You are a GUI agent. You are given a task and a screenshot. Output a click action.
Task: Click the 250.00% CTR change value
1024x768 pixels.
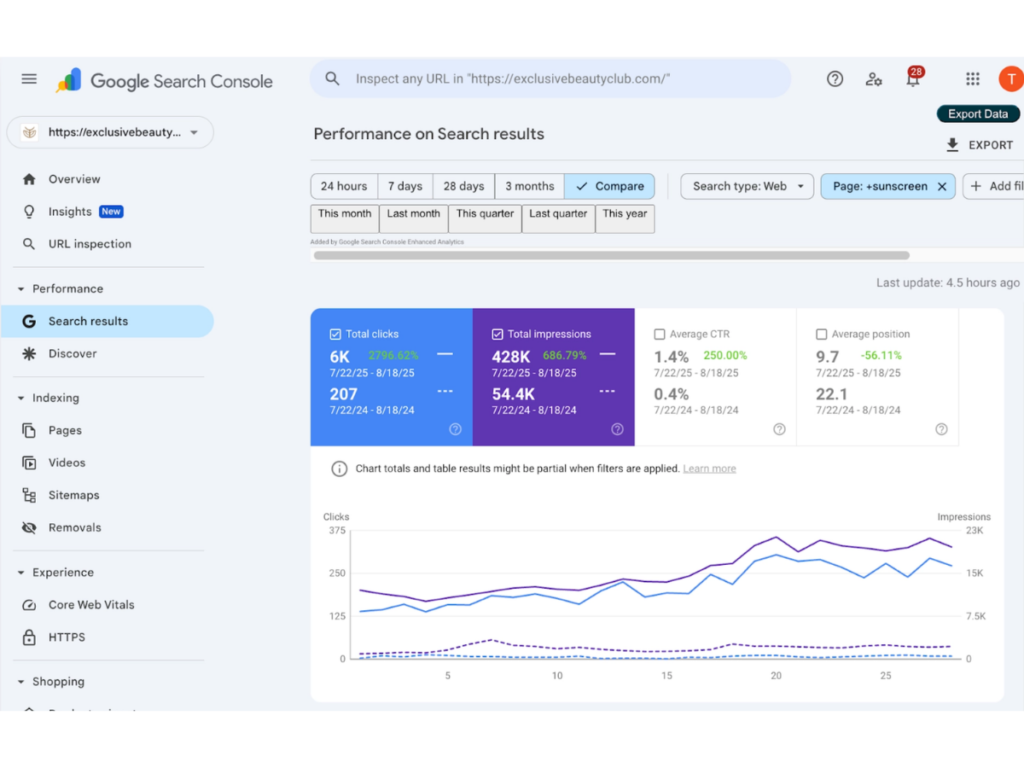pos(725,355)
